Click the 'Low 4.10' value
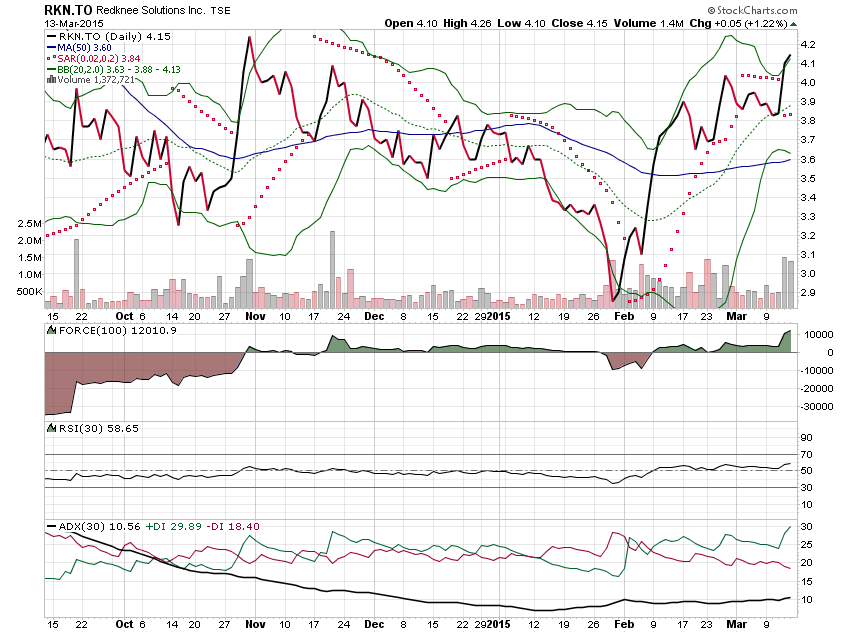850x633 pixels. [x=521, y=23]
